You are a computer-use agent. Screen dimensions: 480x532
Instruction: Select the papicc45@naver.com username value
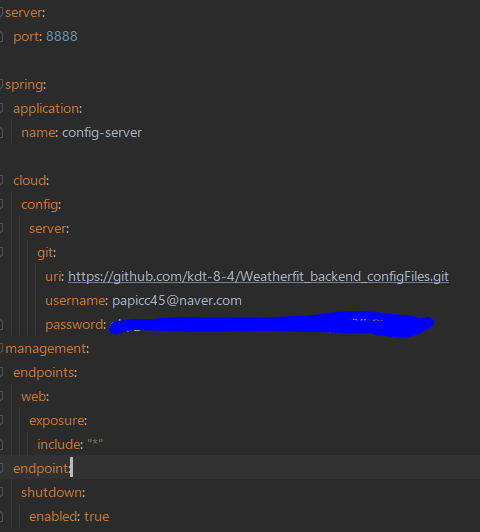pos(177,301)
